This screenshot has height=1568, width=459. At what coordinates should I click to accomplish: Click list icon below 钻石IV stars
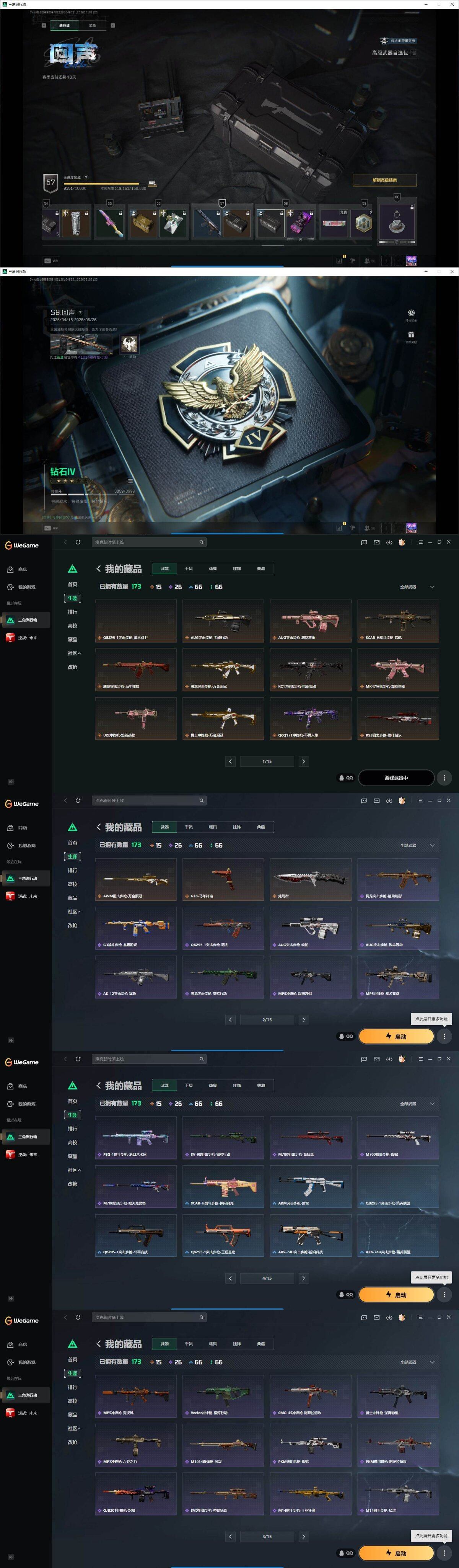pyautogui.click(x=130, y=481)
